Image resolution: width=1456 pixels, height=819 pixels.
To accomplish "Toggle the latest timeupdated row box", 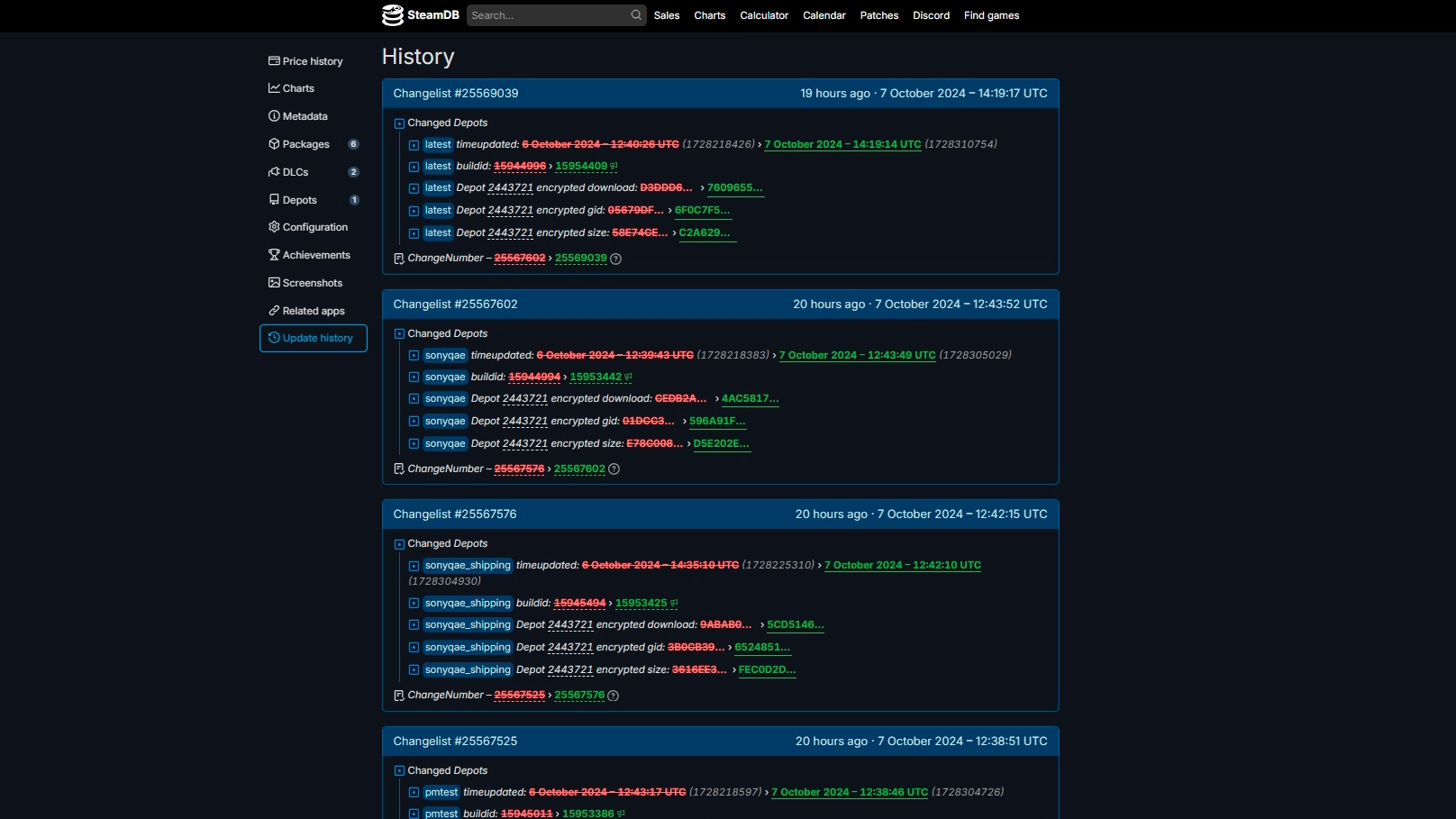I will tap(414, 145).
